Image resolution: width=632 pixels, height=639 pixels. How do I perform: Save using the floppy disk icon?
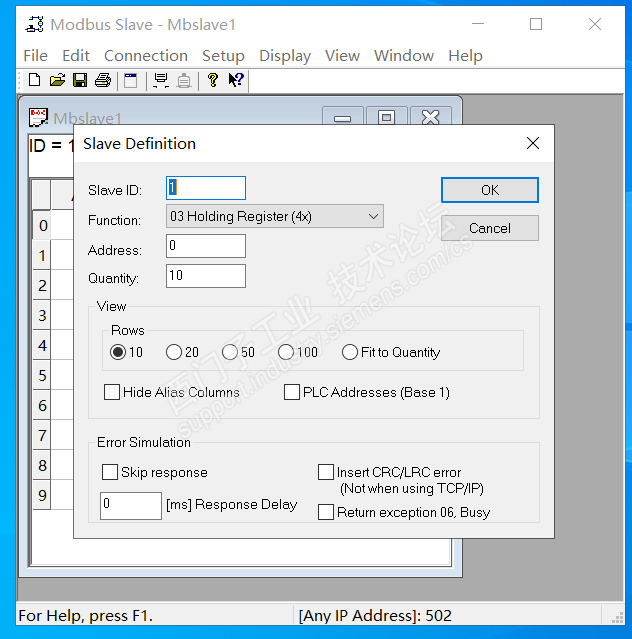80,80
